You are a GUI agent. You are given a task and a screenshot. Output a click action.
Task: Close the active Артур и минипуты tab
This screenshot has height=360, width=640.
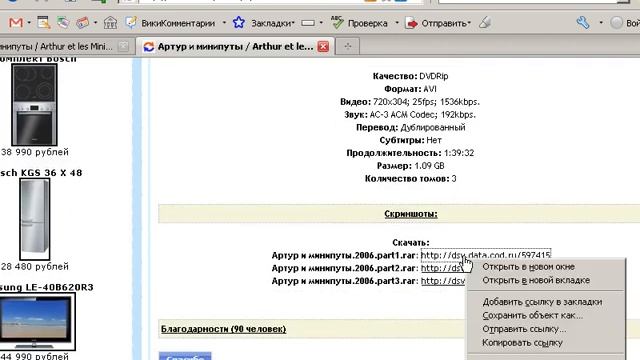(323, 47)
